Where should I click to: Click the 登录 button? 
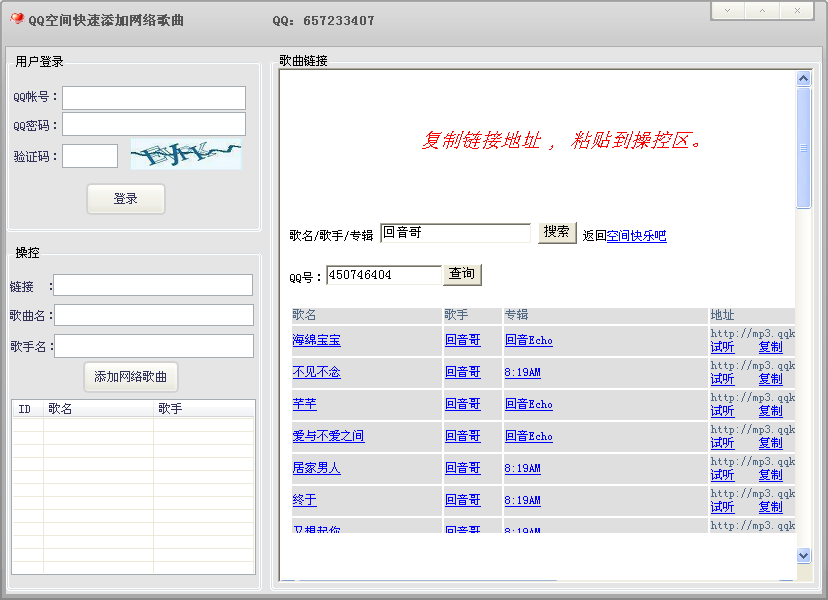(126, 199)
